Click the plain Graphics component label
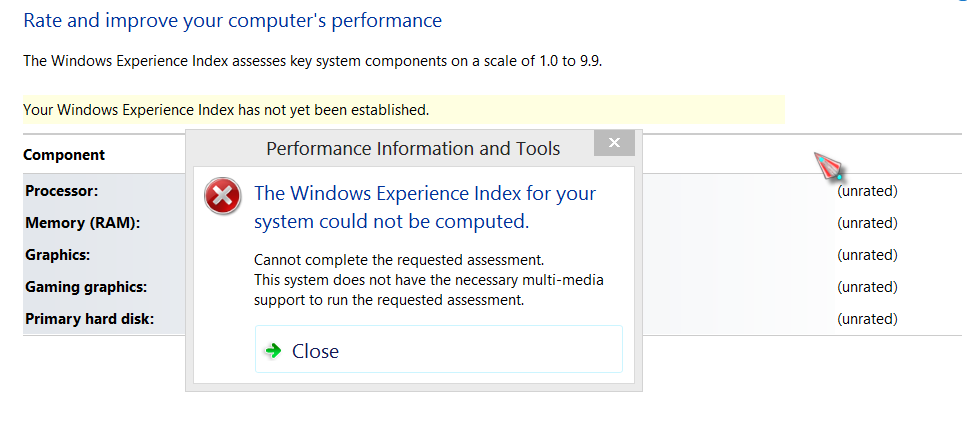 (x=57, y=255)
